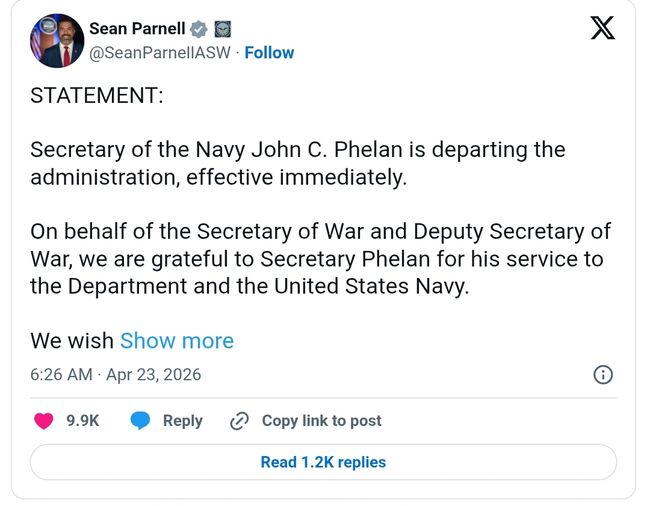Click the 9.9K likes count

[83, 421]
